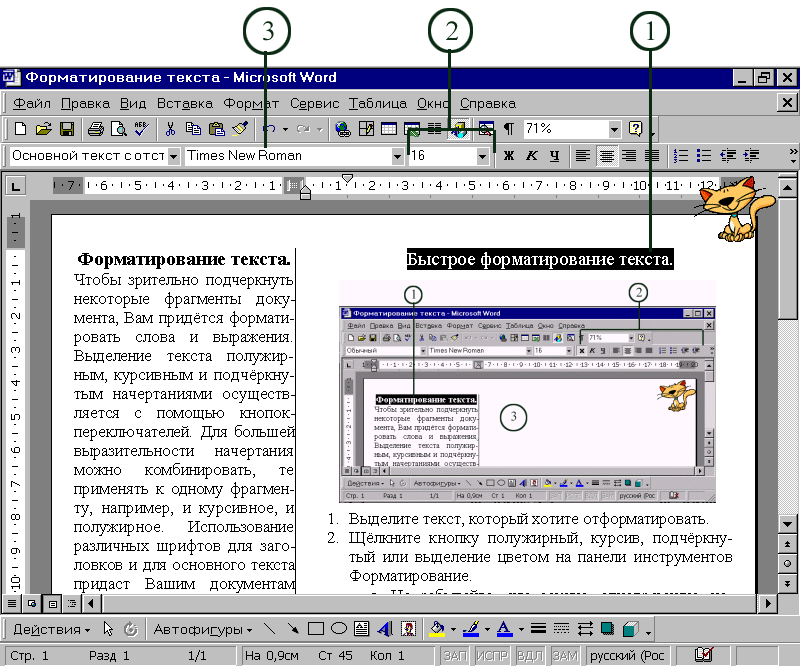Image resolution: width=800 pixels, height=666 pixels.
Task: Open the Правка menu
Action: pos(85,104)
